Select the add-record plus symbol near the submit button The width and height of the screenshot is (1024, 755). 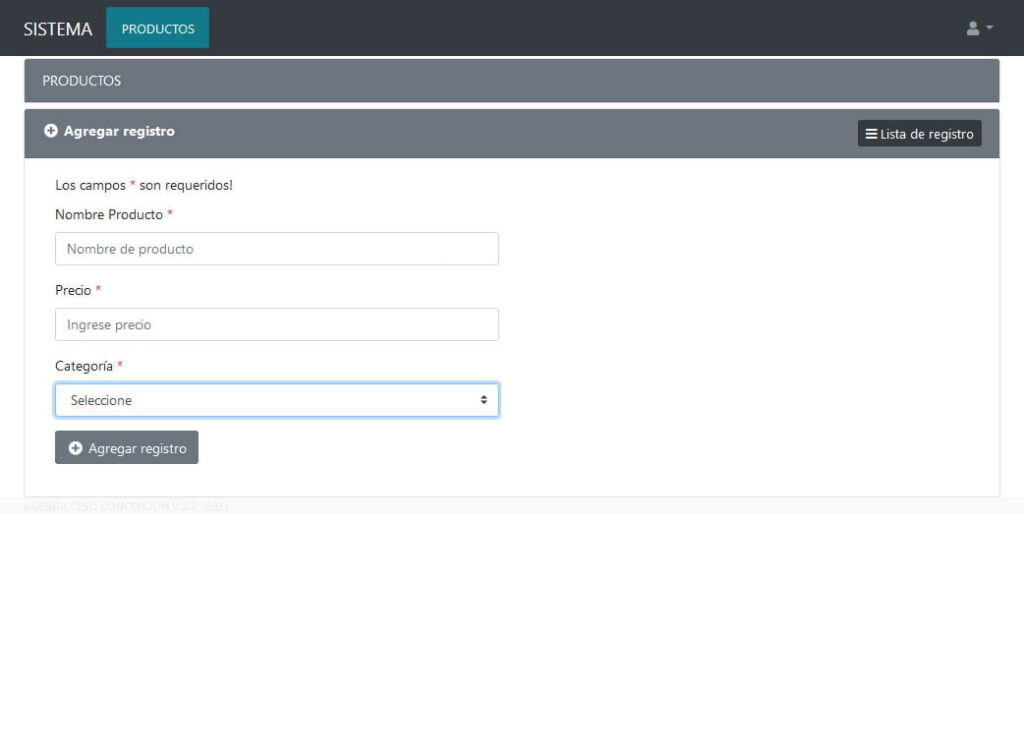coord(76,447)
